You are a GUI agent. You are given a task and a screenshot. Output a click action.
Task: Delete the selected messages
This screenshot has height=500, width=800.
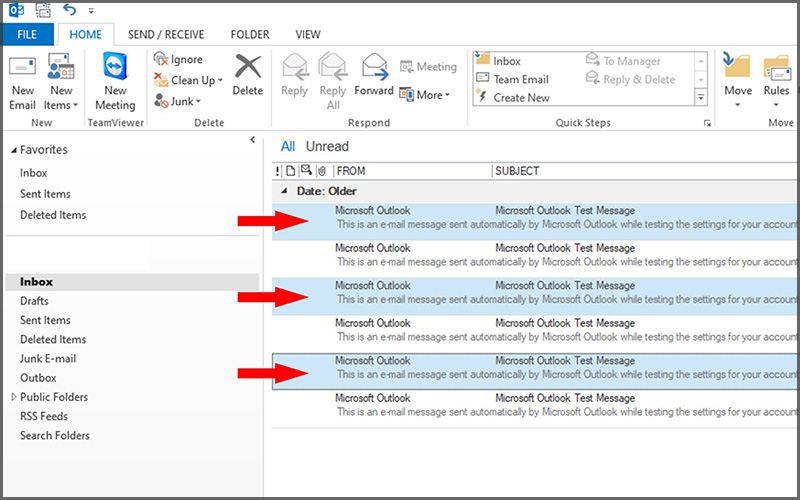click(247, 75)
